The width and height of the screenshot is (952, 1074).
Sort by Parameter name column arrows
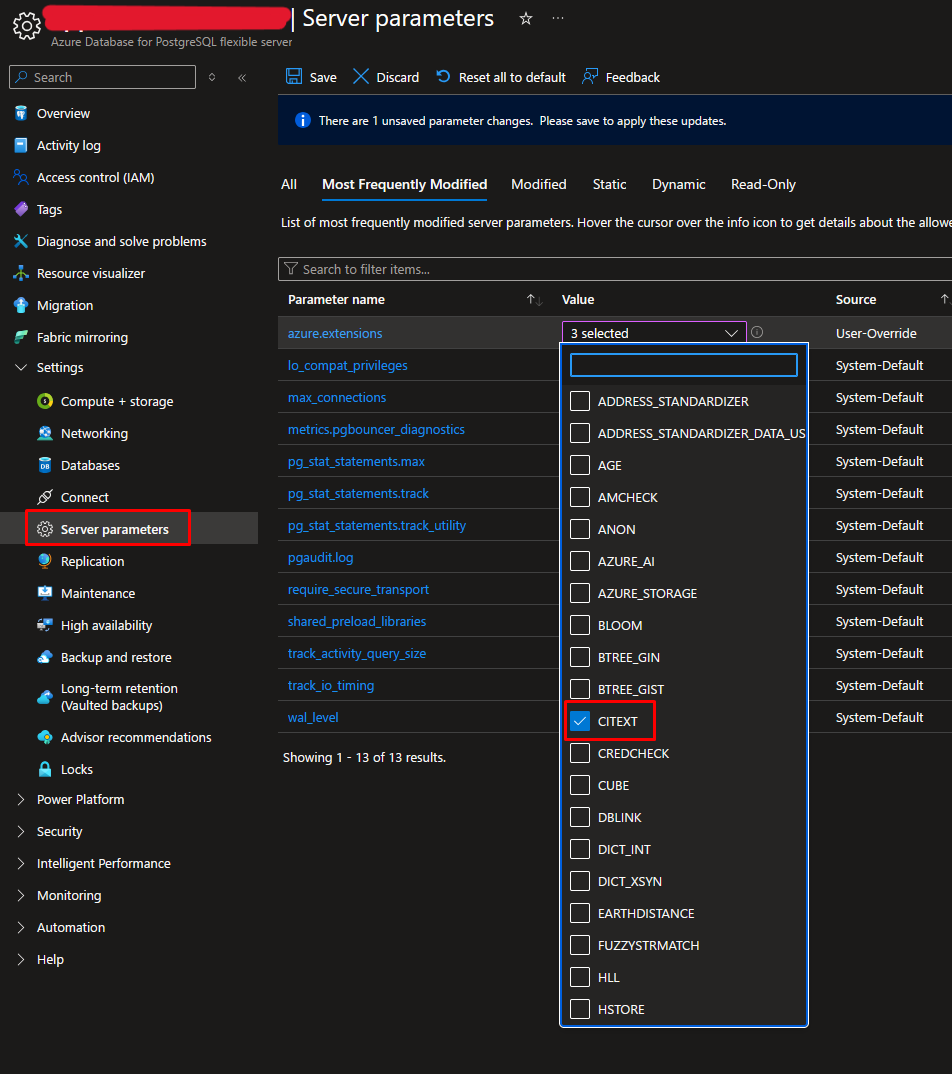tap(534, 300)
